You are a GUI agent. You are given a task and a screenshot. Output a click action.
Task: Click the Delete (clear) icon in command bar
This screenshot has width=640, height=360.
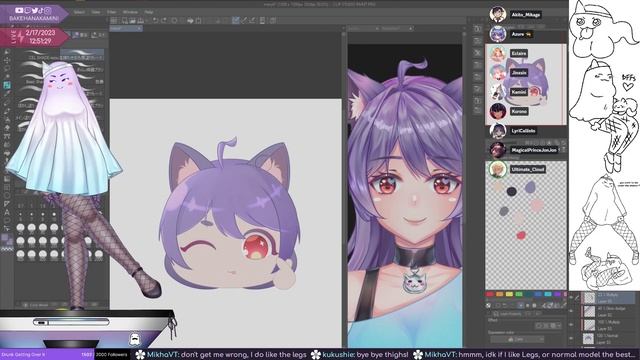[x=174, y=20]
